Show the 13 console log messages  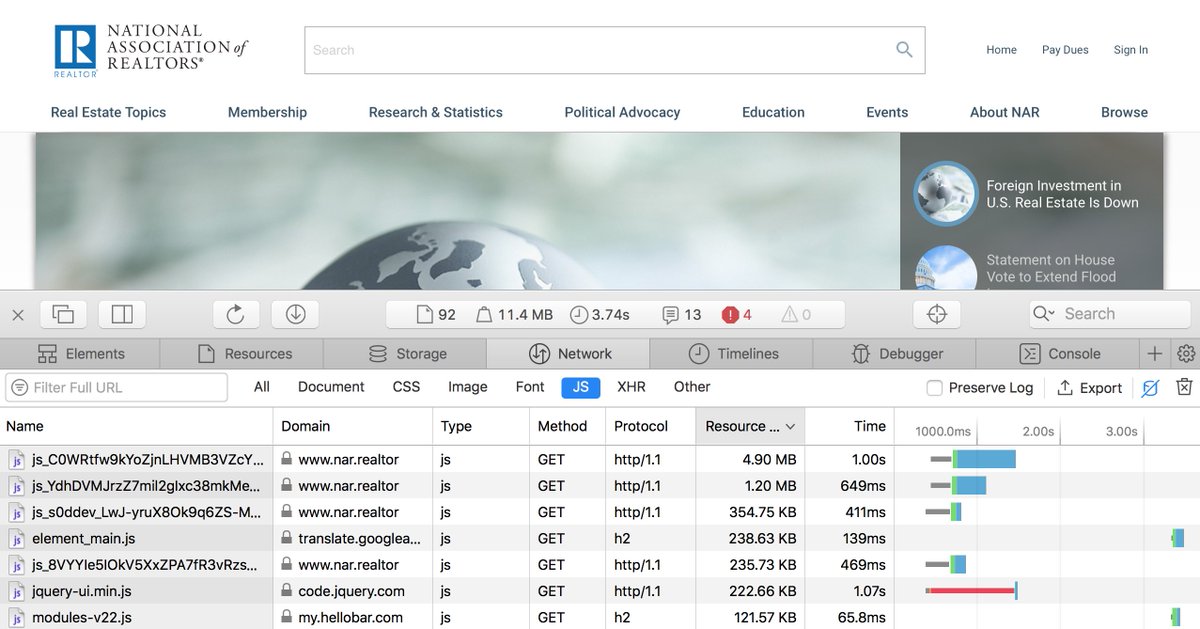pos(682,315)
